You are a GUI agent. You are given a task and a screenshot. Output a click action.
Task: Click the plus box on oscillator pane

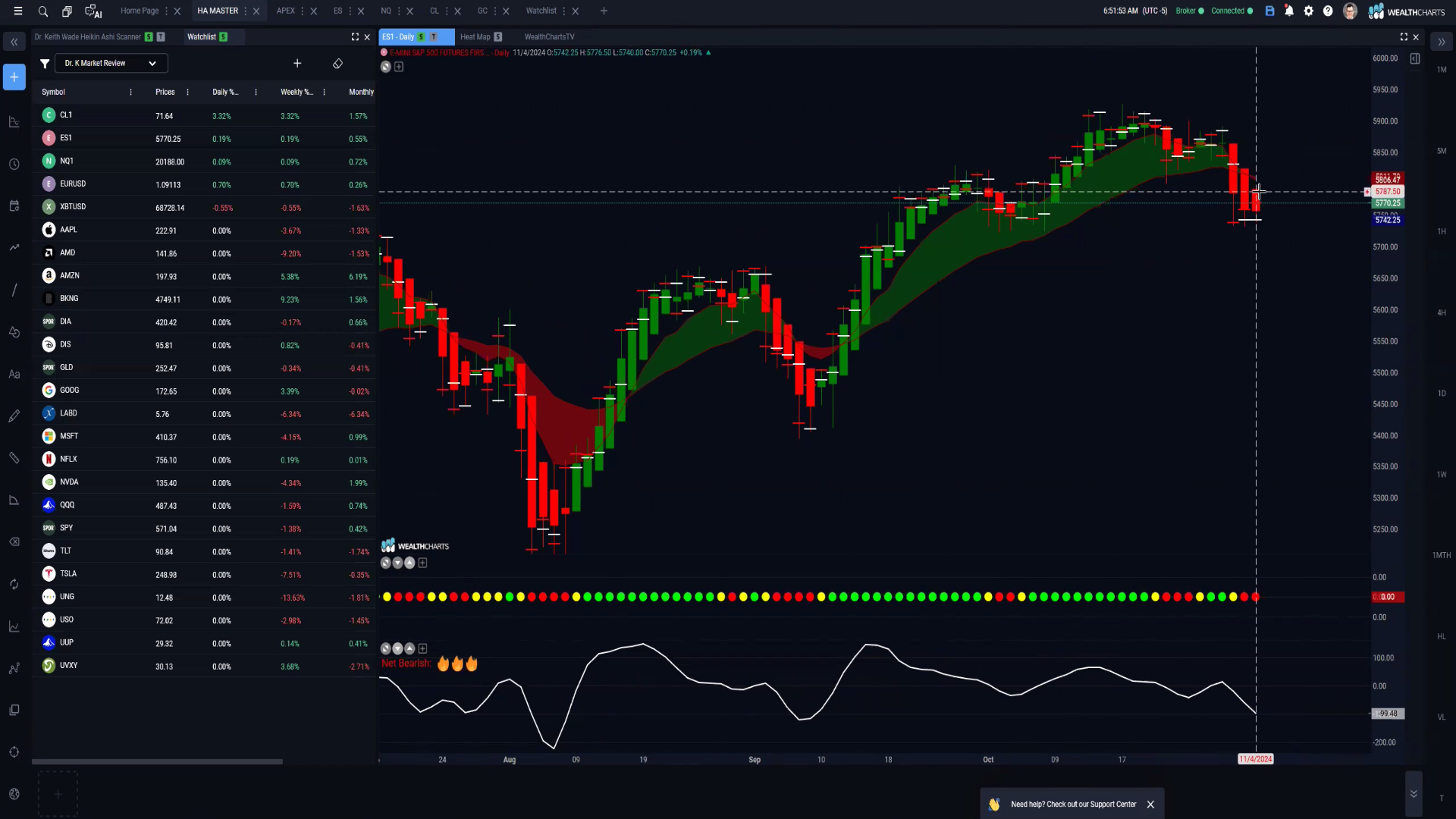(x=422, y=648)
